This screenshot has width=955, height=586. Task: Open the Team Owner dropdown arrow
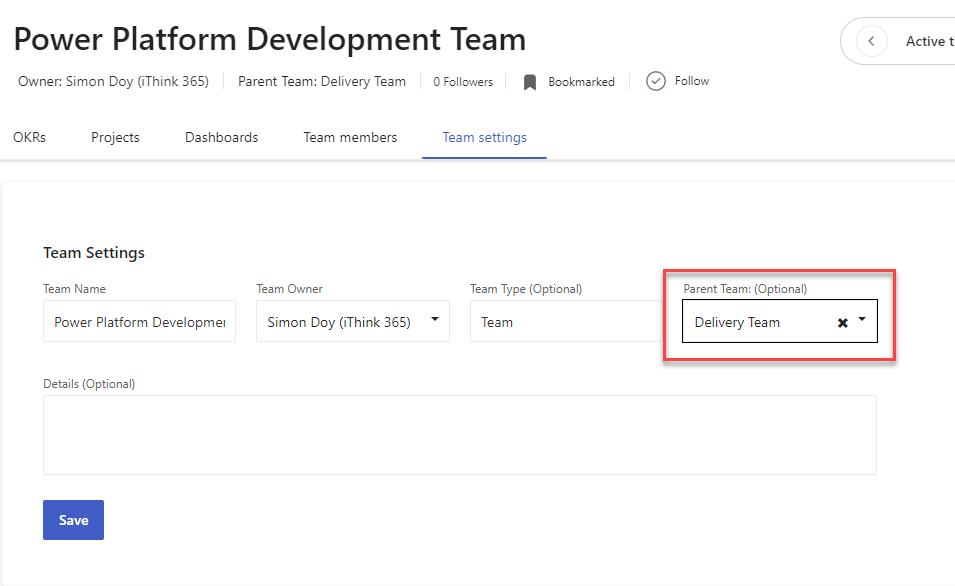point(435,321)
